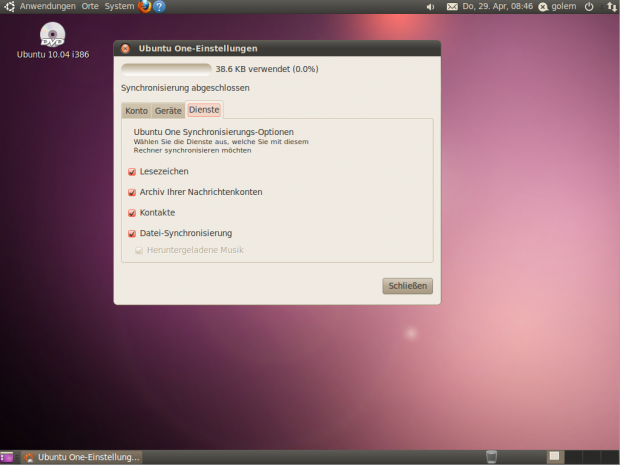Open the Anwendungen menu

(47, 6)
